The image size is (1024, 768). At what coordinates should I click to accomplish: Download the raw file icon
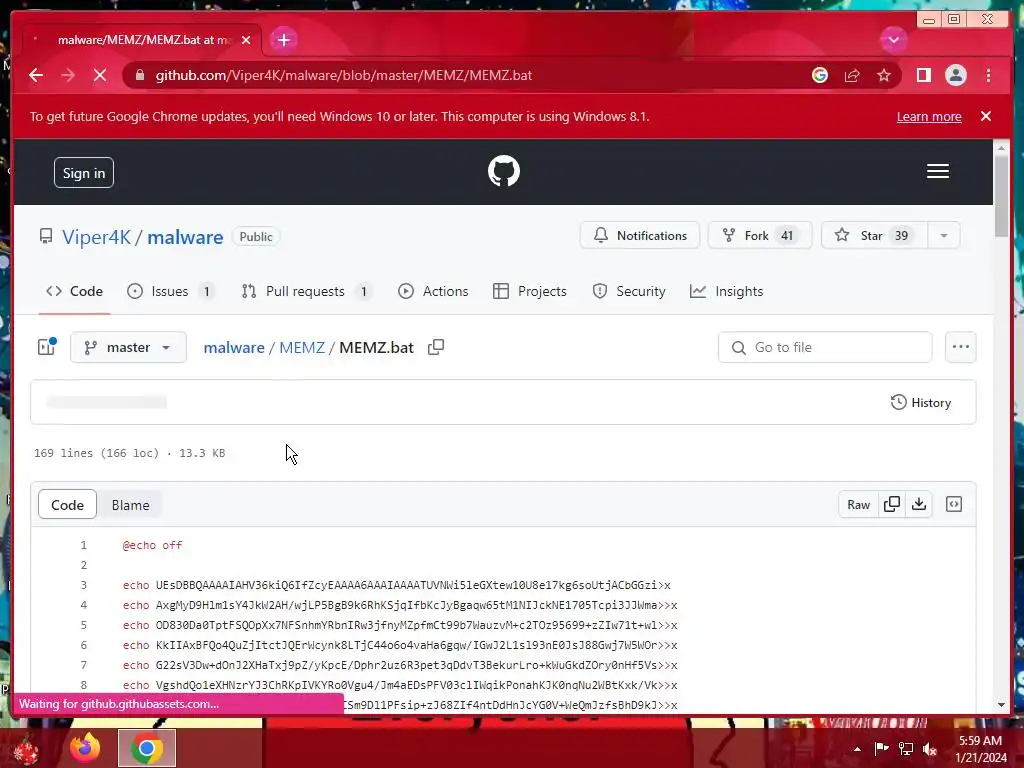coord(919,504)
